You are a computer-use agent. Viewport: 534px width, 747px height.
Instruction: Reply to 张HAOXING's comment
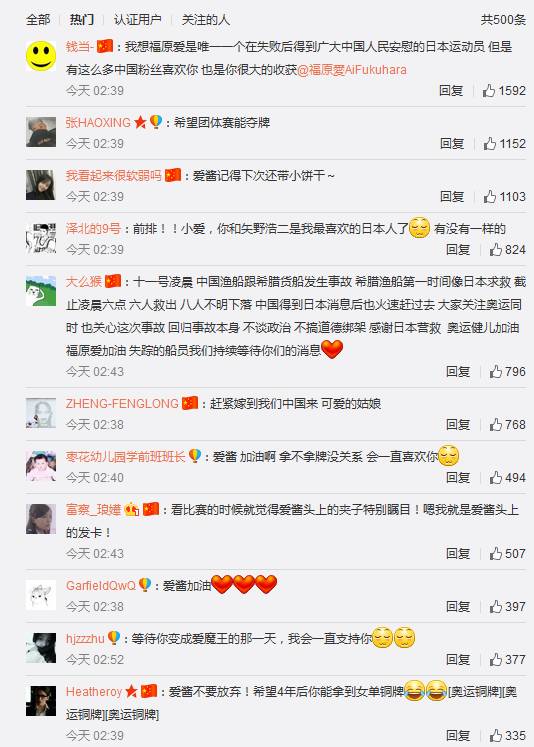tap(452, 143)
